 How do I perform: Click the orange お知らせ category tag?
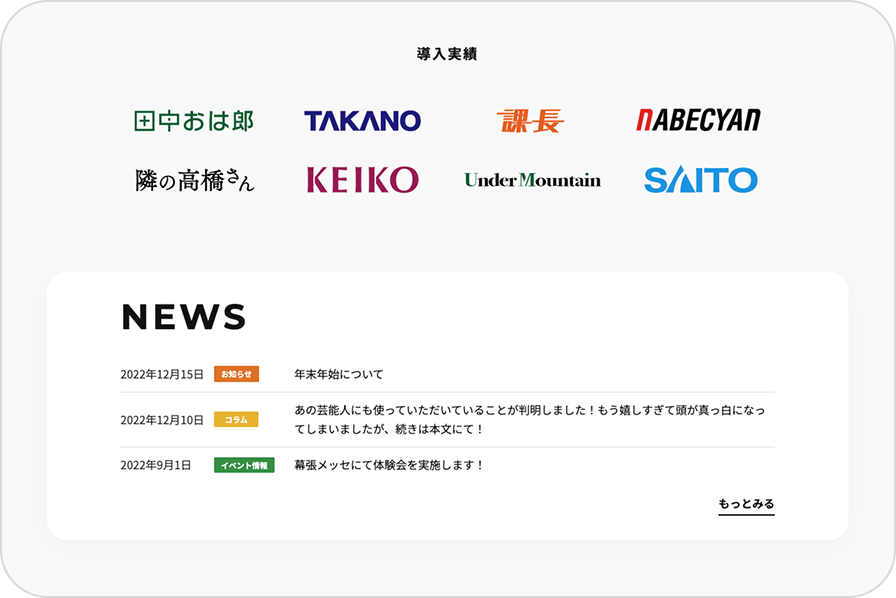pyautogui.click(x=236, y=374)
